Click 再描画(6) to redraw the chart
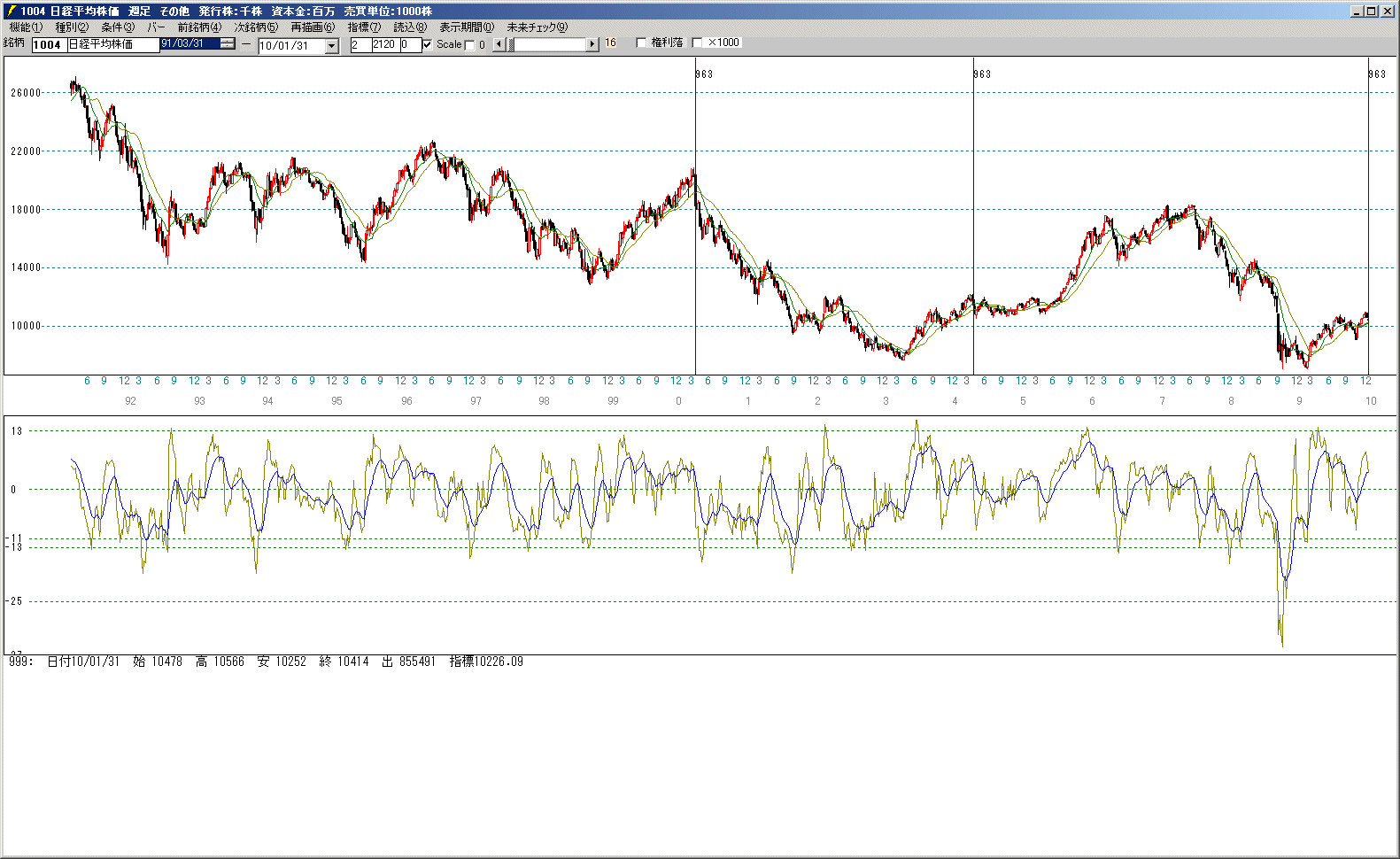The image size is (1400, 859). coord(313,27)
